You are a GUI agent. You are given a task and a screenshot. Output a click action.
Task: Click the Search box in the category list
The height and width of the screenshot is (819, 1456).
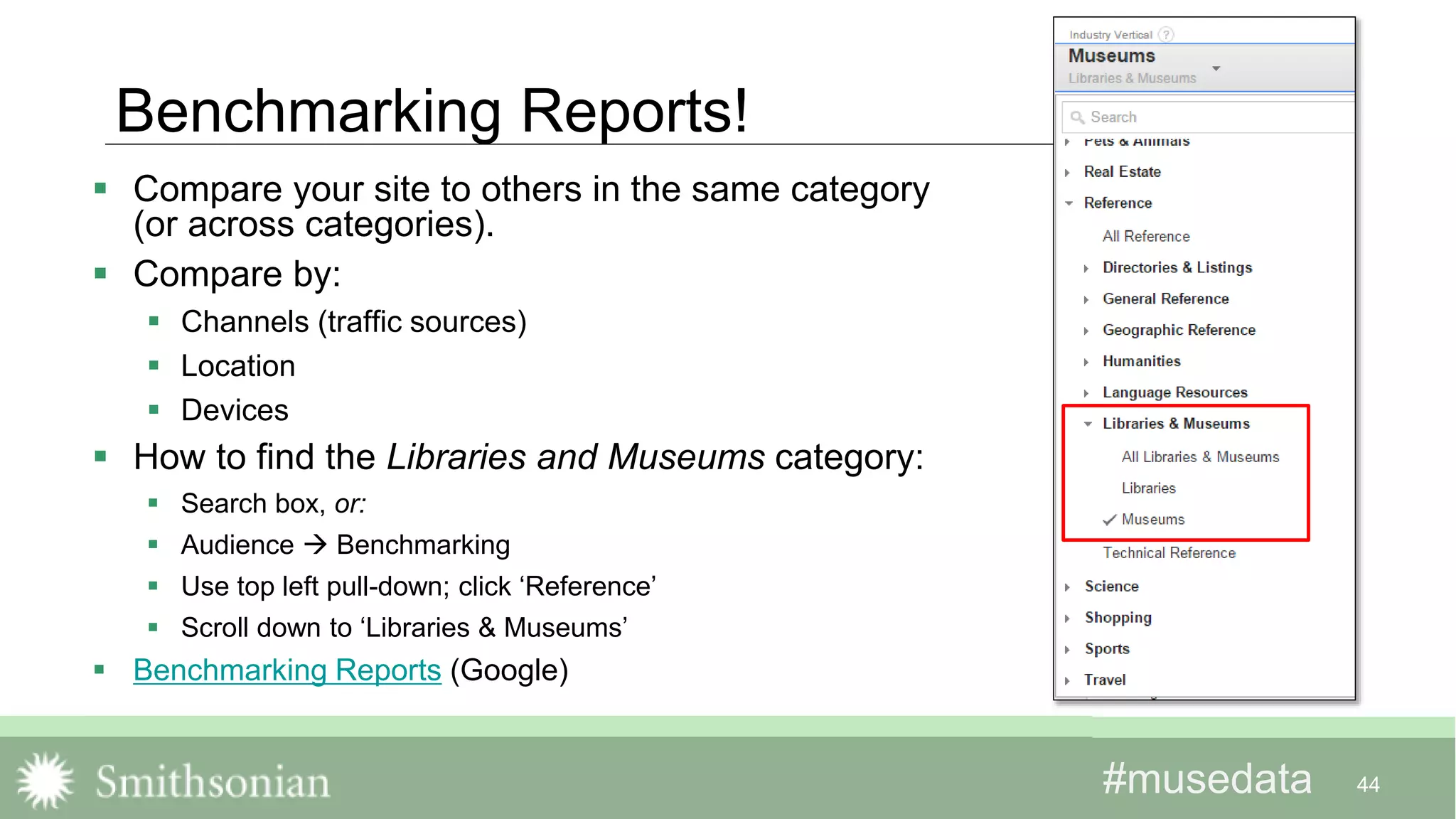pos(1208,117)
